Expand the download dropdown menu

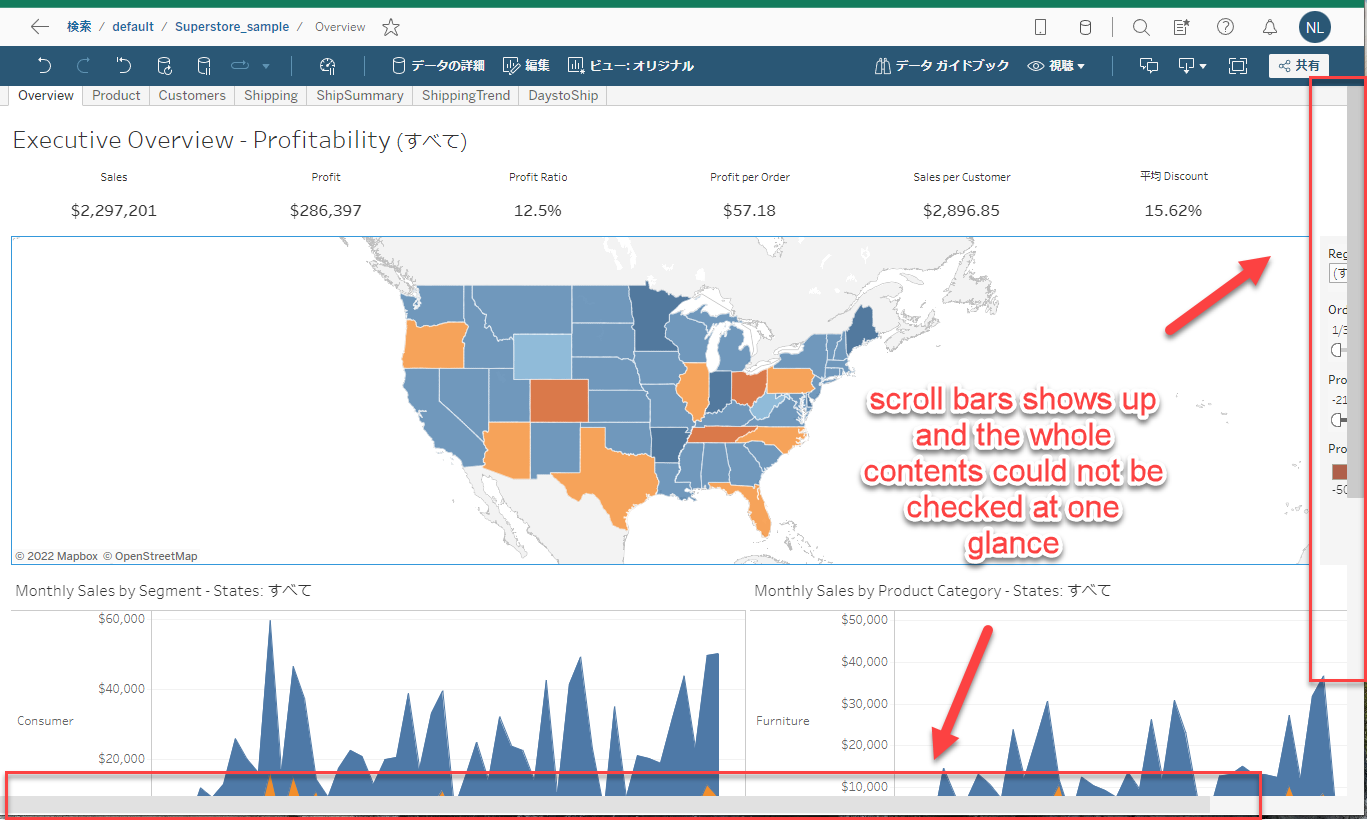coord(1192,66)
